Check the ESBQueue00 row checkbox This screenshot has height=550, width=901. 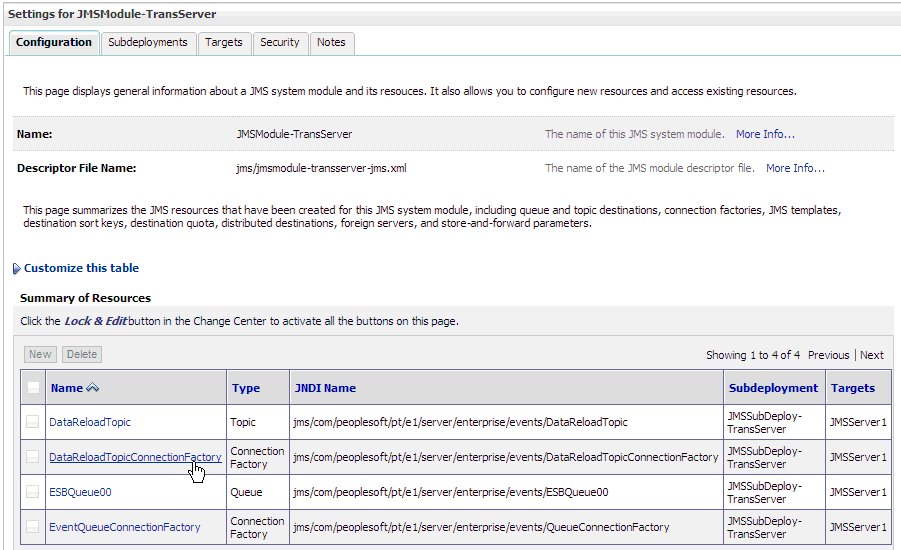coord(33,492)
